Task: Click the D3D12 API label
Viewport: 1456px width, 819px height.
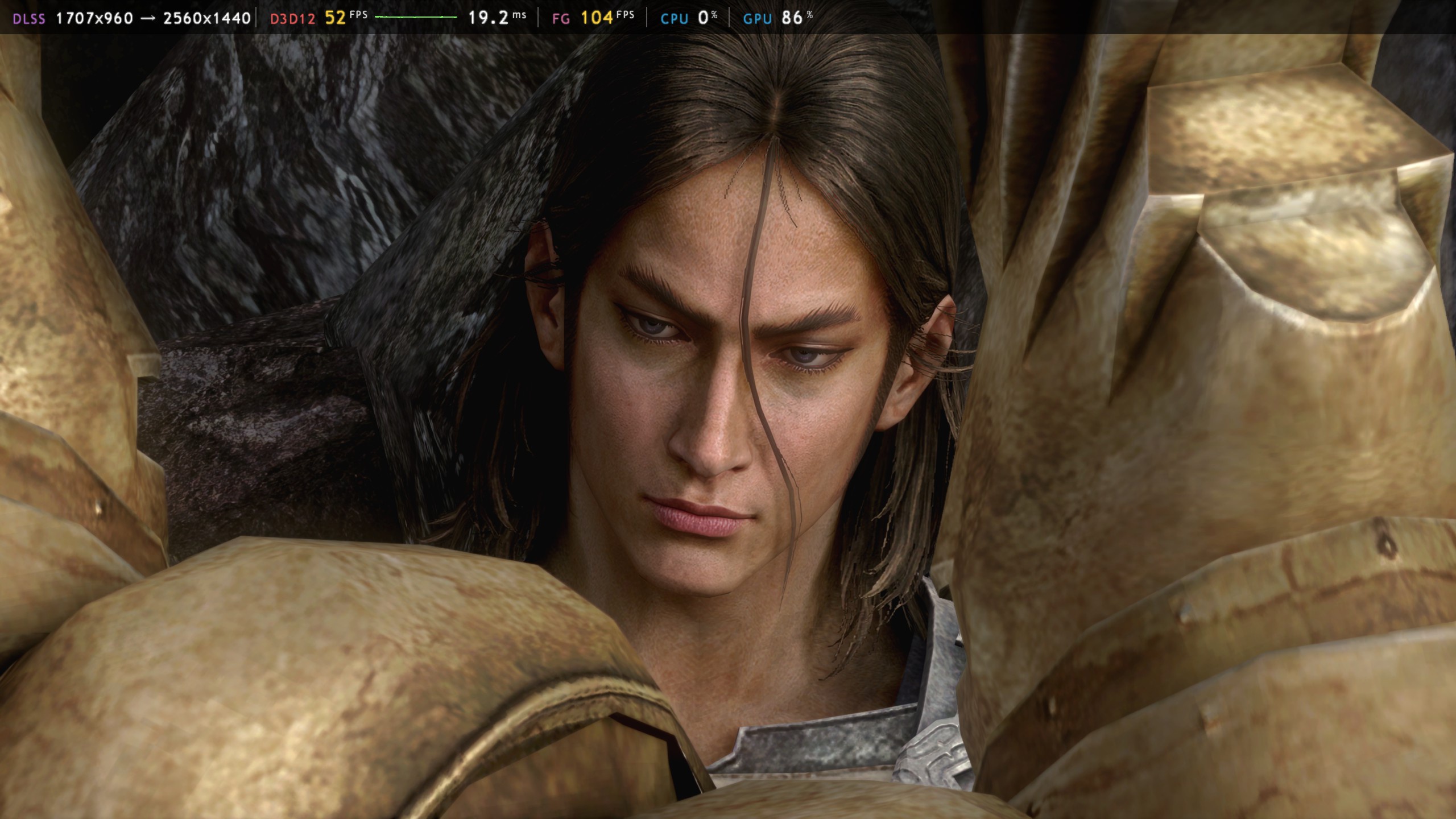Action: pos(292,19)
